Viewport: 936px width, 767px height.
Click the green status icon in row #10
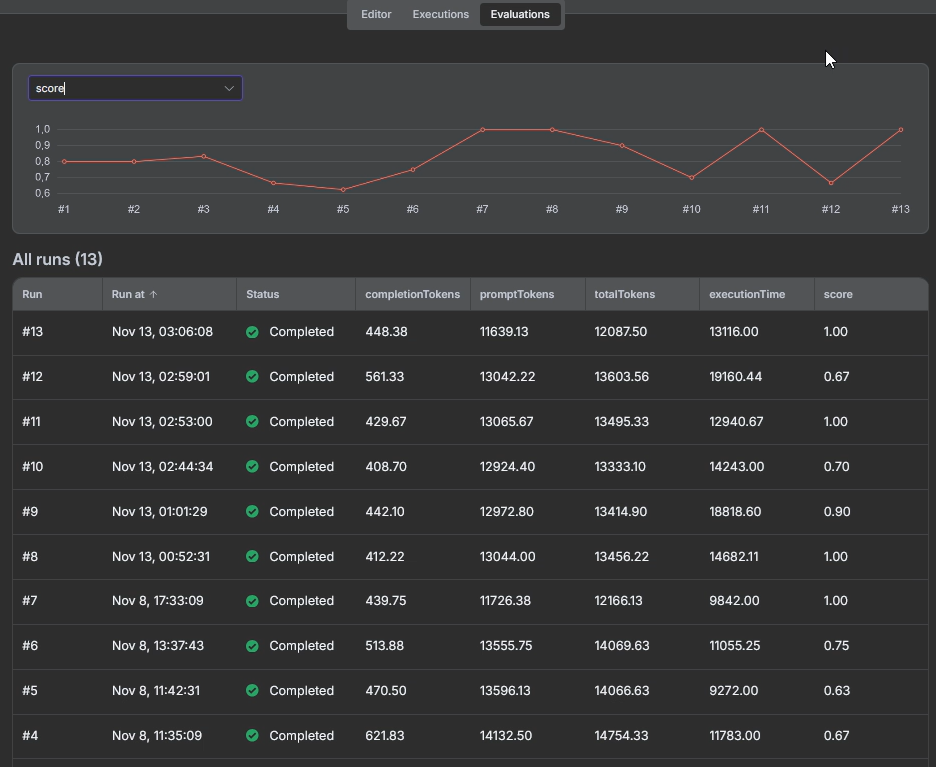tap(252, 467)
